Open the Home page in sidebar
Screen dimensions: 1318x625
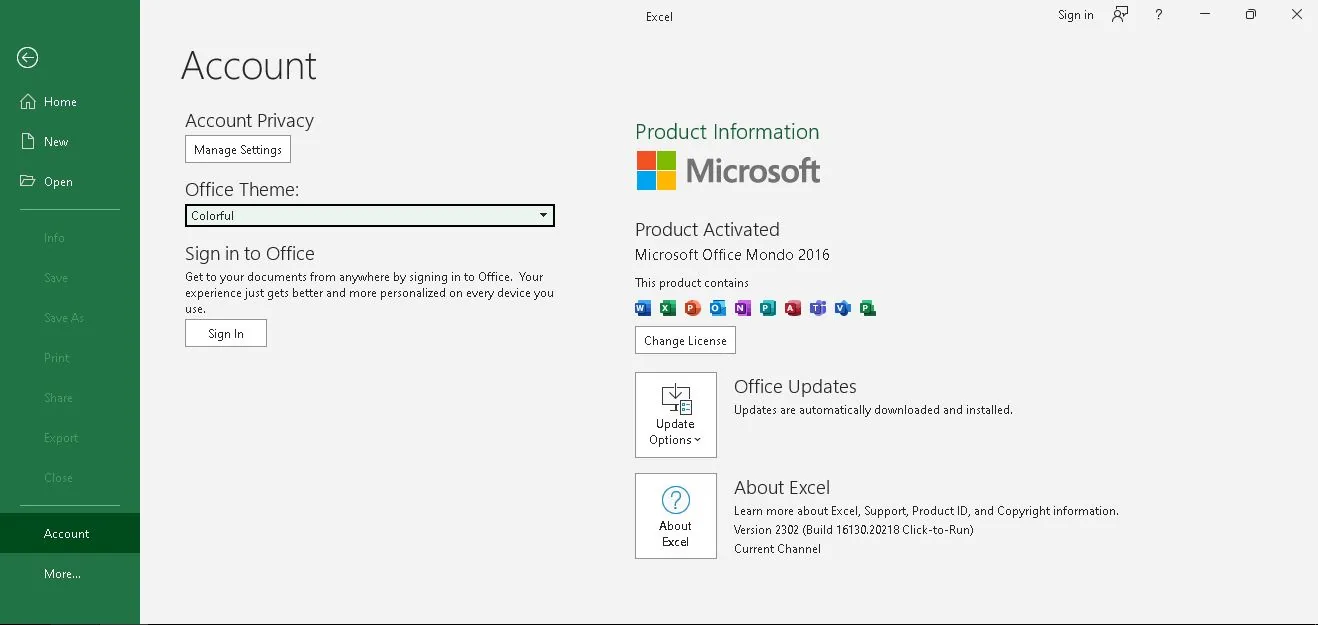pyautogui.click(x=70, y=102)
